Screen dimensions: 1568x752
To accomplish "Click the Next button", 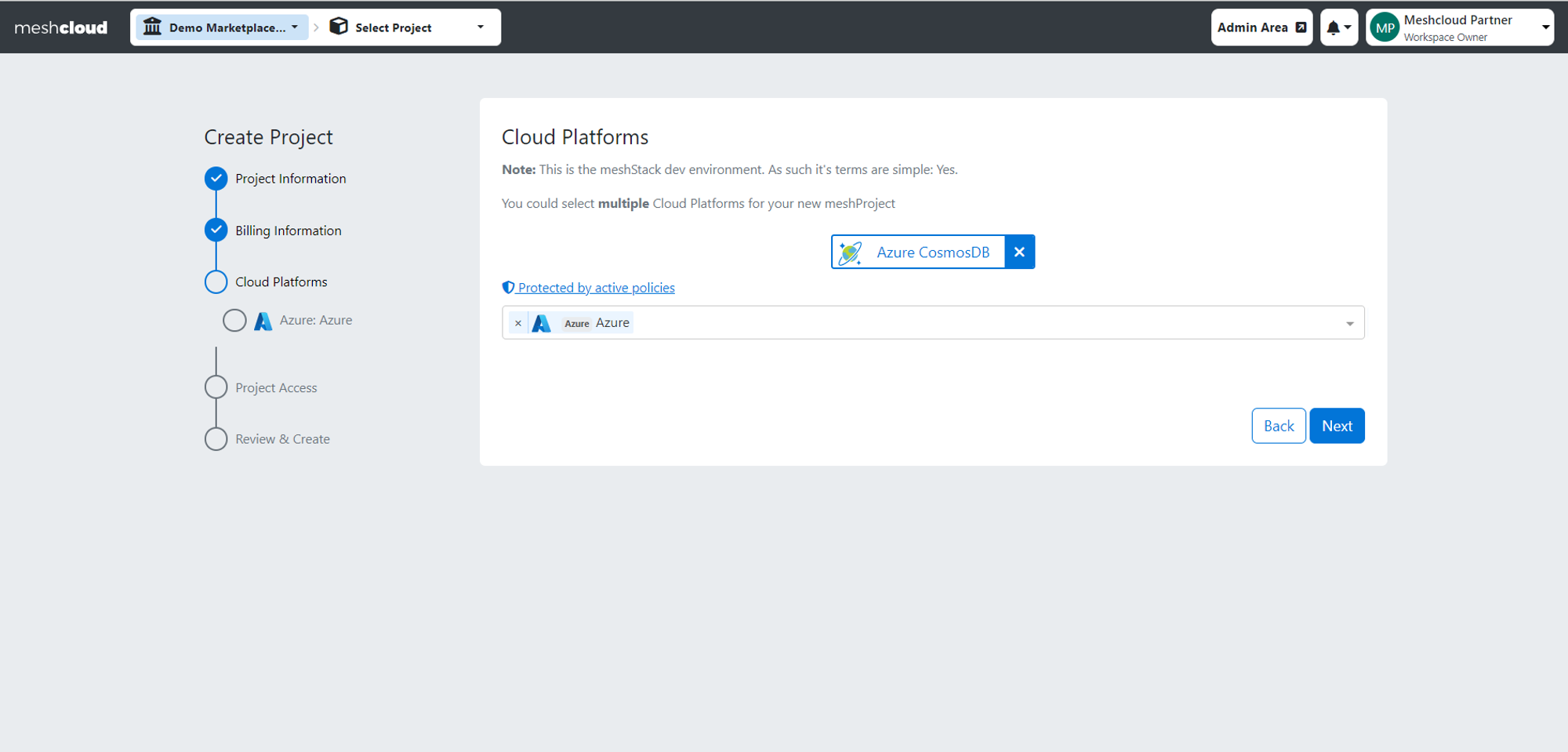I will [x=1337, y=426].
